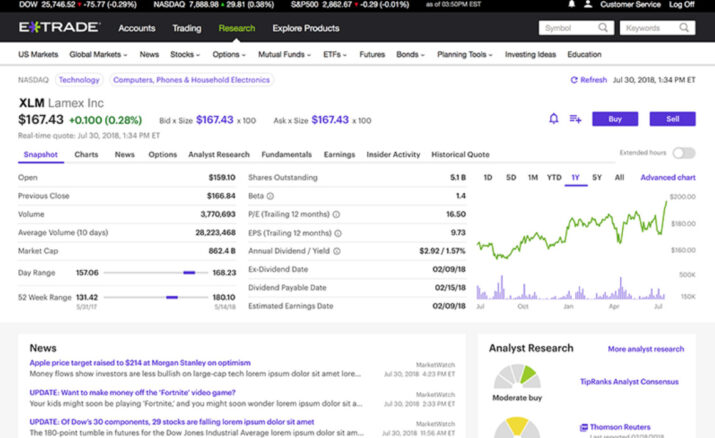Open Advanced chart link
715x438 pixels.
pos(668,177)
